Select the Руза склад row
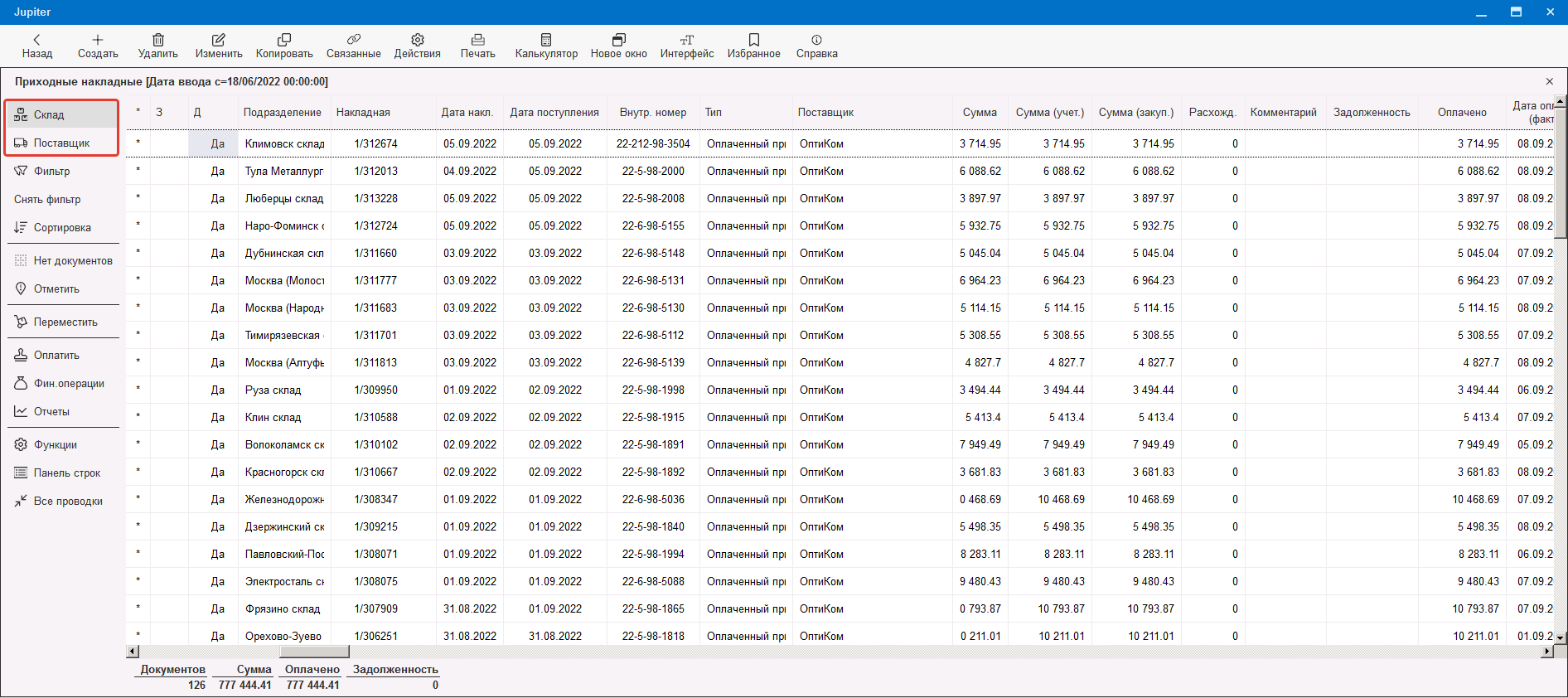 click(839, 390)
